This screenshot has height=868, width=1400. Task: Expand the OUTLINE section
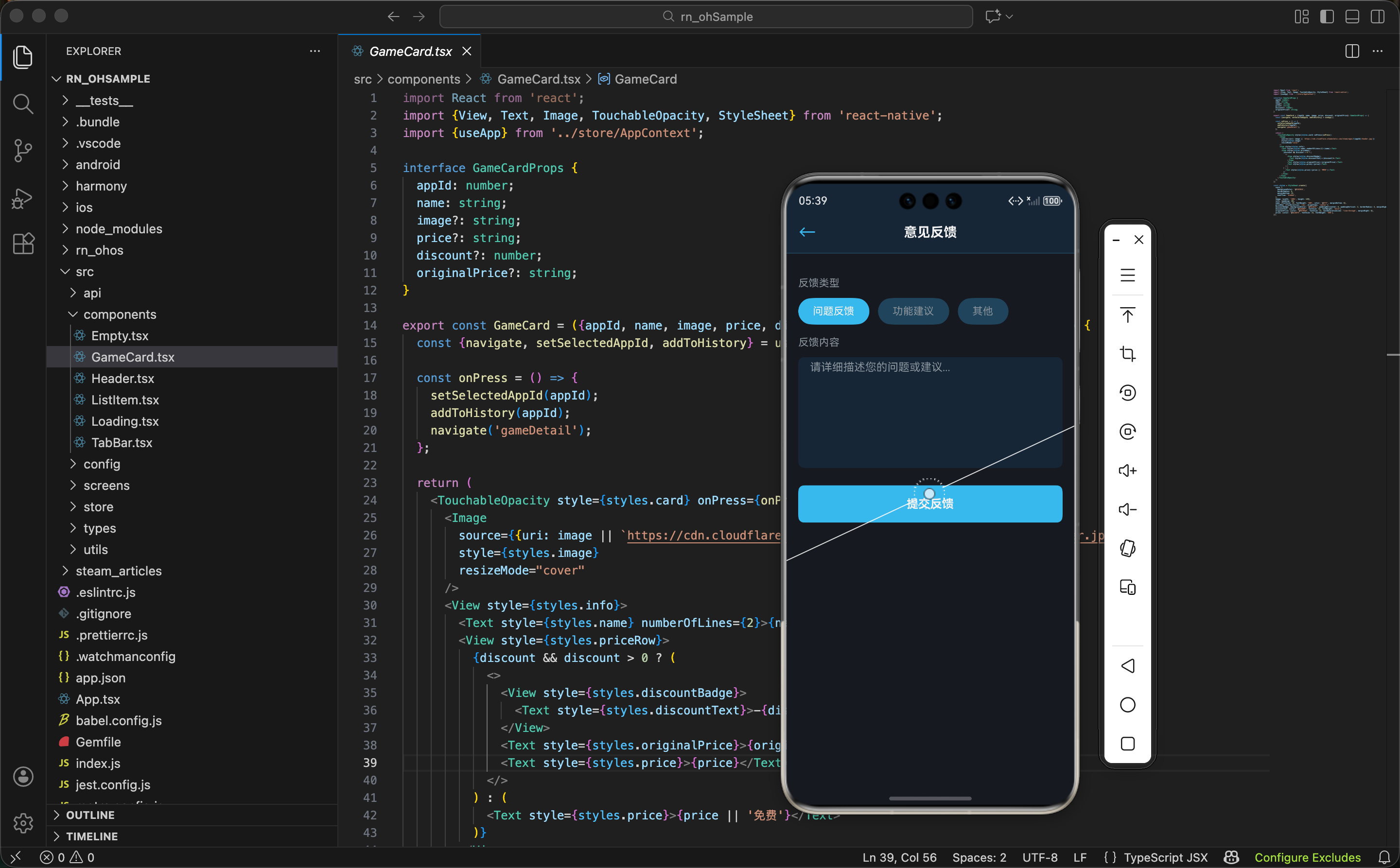point(90,815)
